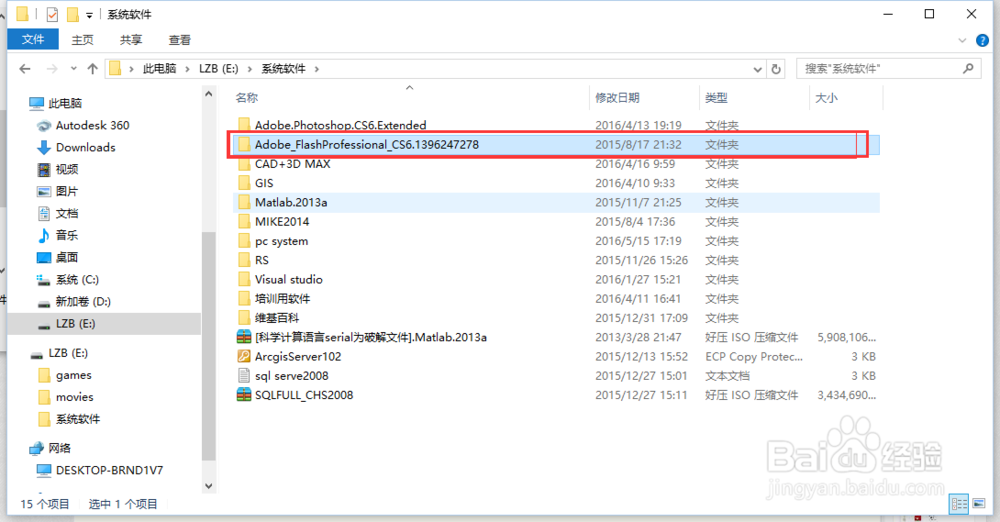1000x522 pixels.
Task: Select Adobe_FlashProfessional_CS6.1396247278 folder
Action: pos(555,144)
